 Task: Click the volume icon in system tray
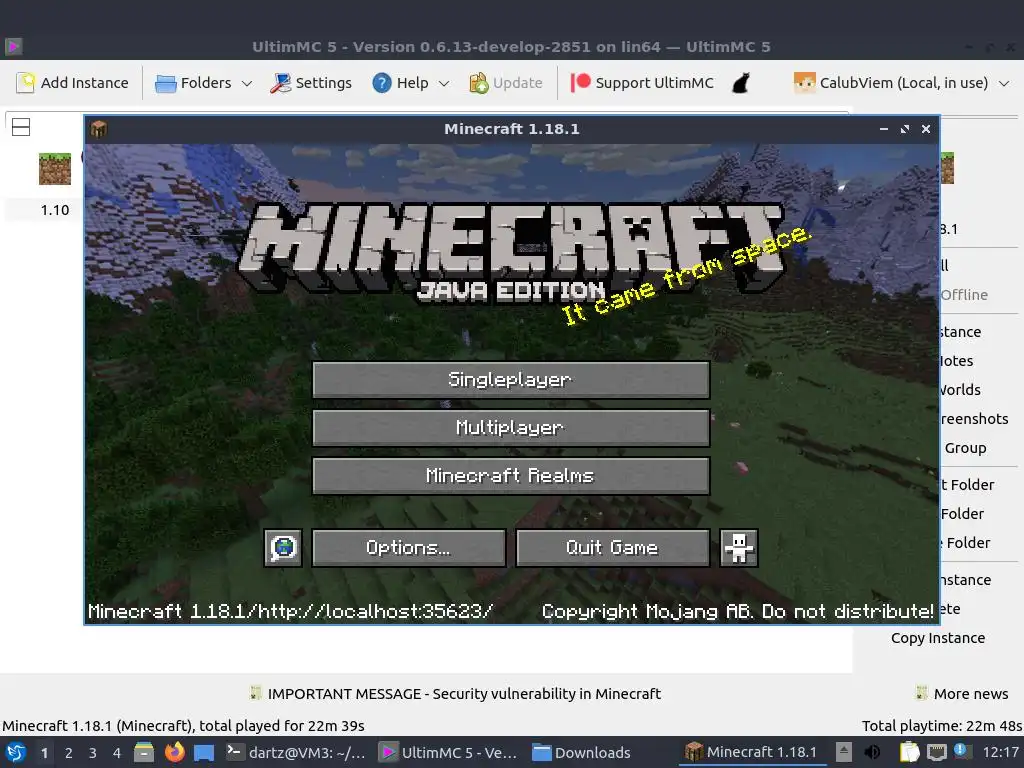point(872,752)
